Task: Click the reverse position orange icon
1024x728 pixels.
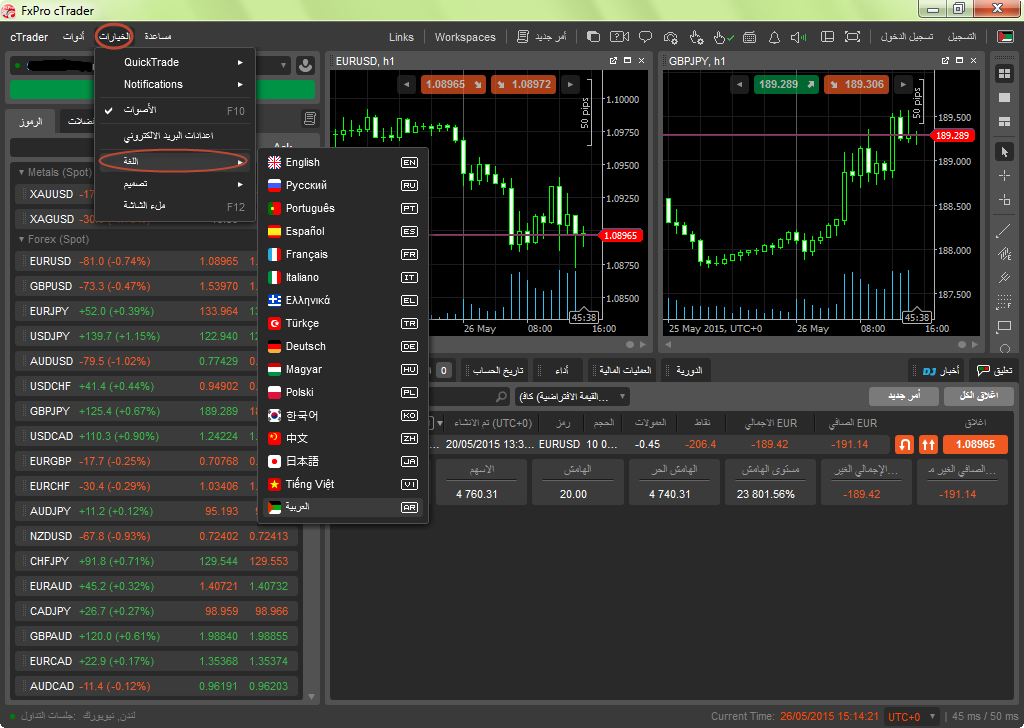Action: (904, 445)
